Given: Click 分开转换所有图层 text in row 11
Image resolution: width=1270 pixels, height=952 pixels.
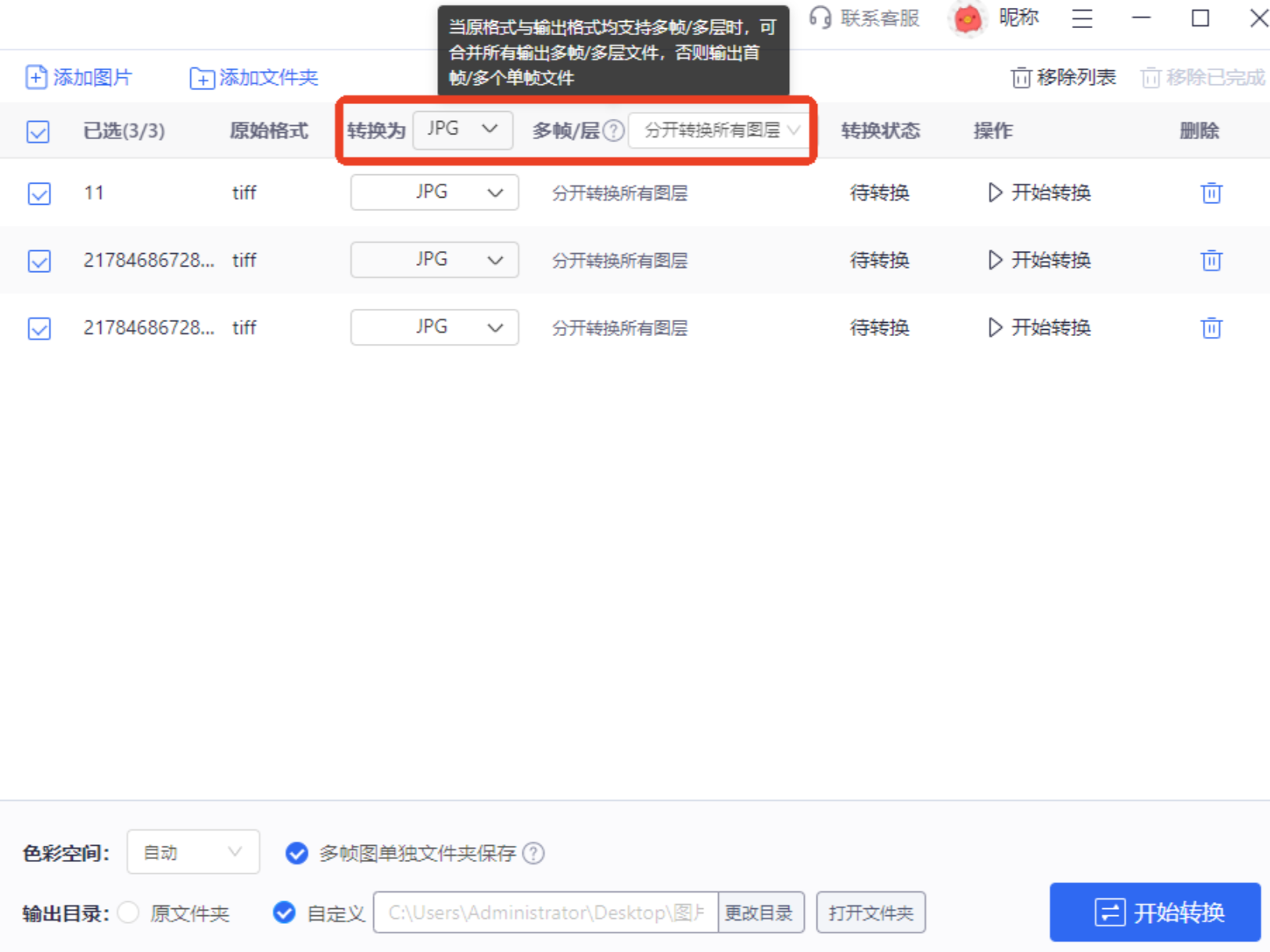Looking at the screenshot, I should click(x=620, y=193).
